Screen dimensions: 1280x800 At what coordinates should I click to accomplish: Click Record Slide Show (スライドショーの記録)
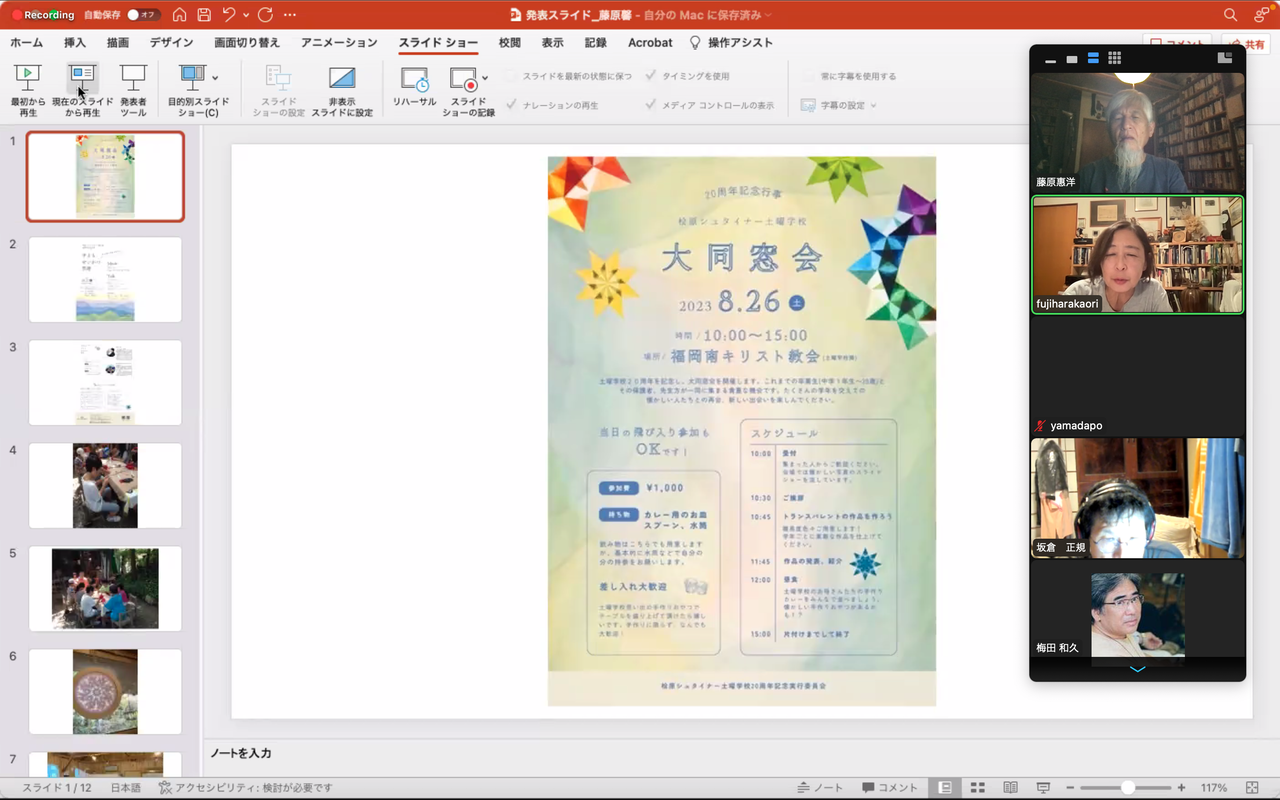(468, 90)
